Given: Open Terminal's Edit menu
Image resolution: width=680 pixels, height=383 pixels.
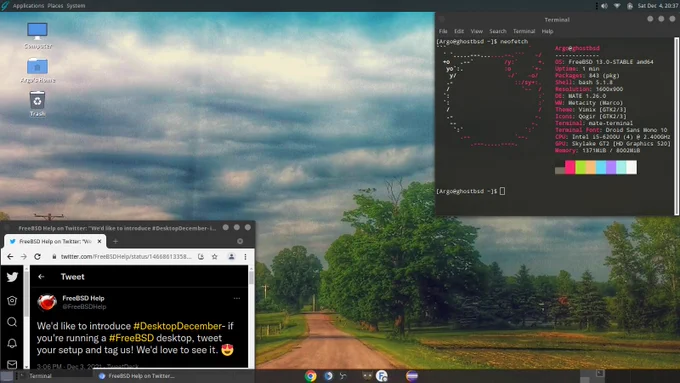Looking at the screenshot, I should [x=459, y=31].
